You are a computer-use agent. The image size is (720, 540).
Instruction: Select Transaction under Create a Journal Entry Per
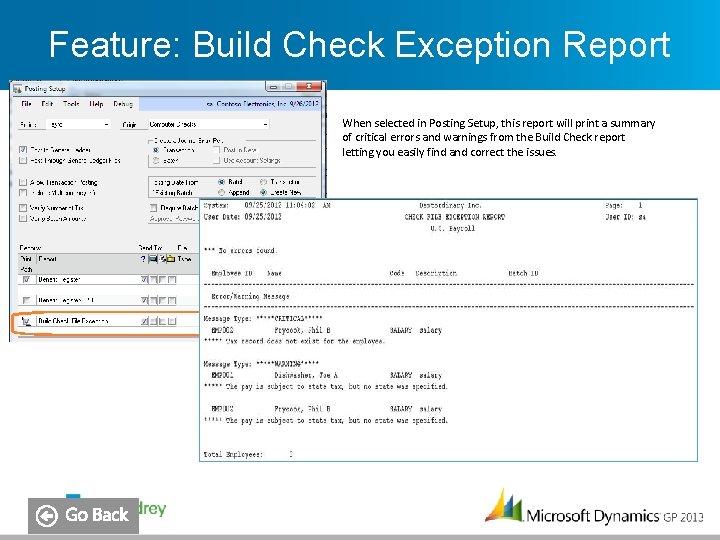pos(156,150)
